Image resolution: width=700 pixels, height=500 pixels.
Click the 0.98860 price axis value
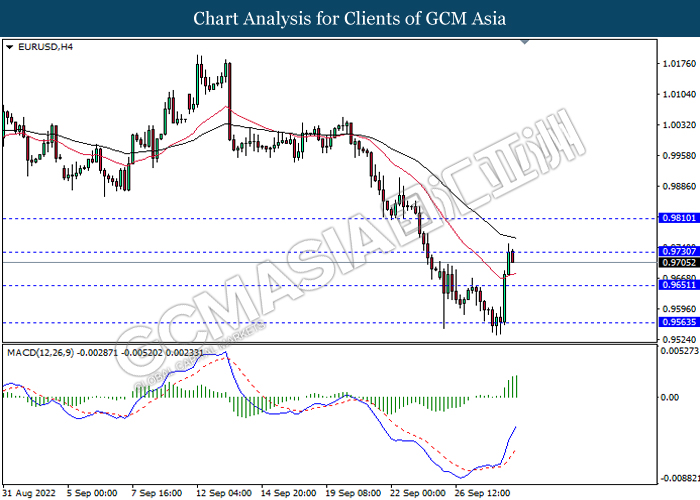pos(679,186)
